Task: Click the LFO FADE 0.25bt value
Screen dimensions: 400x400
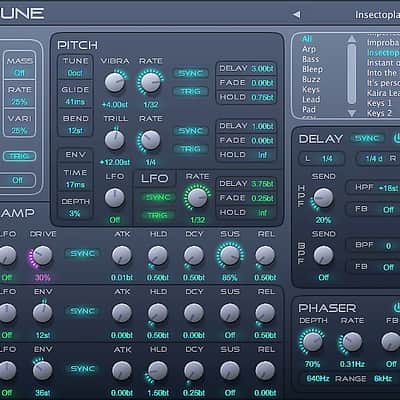Action: pyautogui.click(x=262, y=198)
